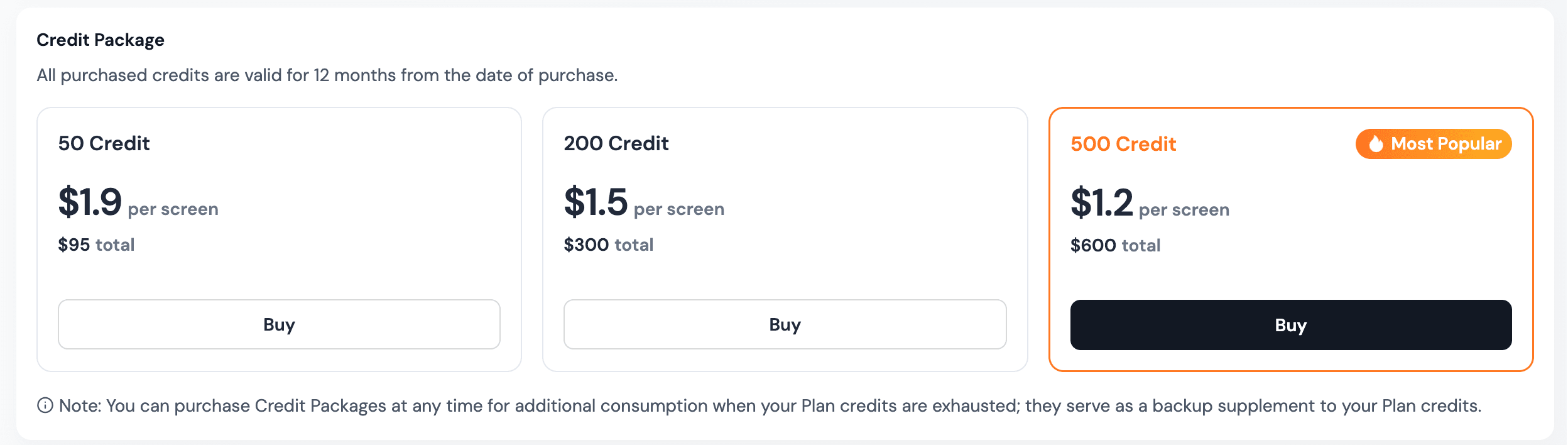Click the credits validity note text
1568x445 pixels.
[x=327, y=75]
